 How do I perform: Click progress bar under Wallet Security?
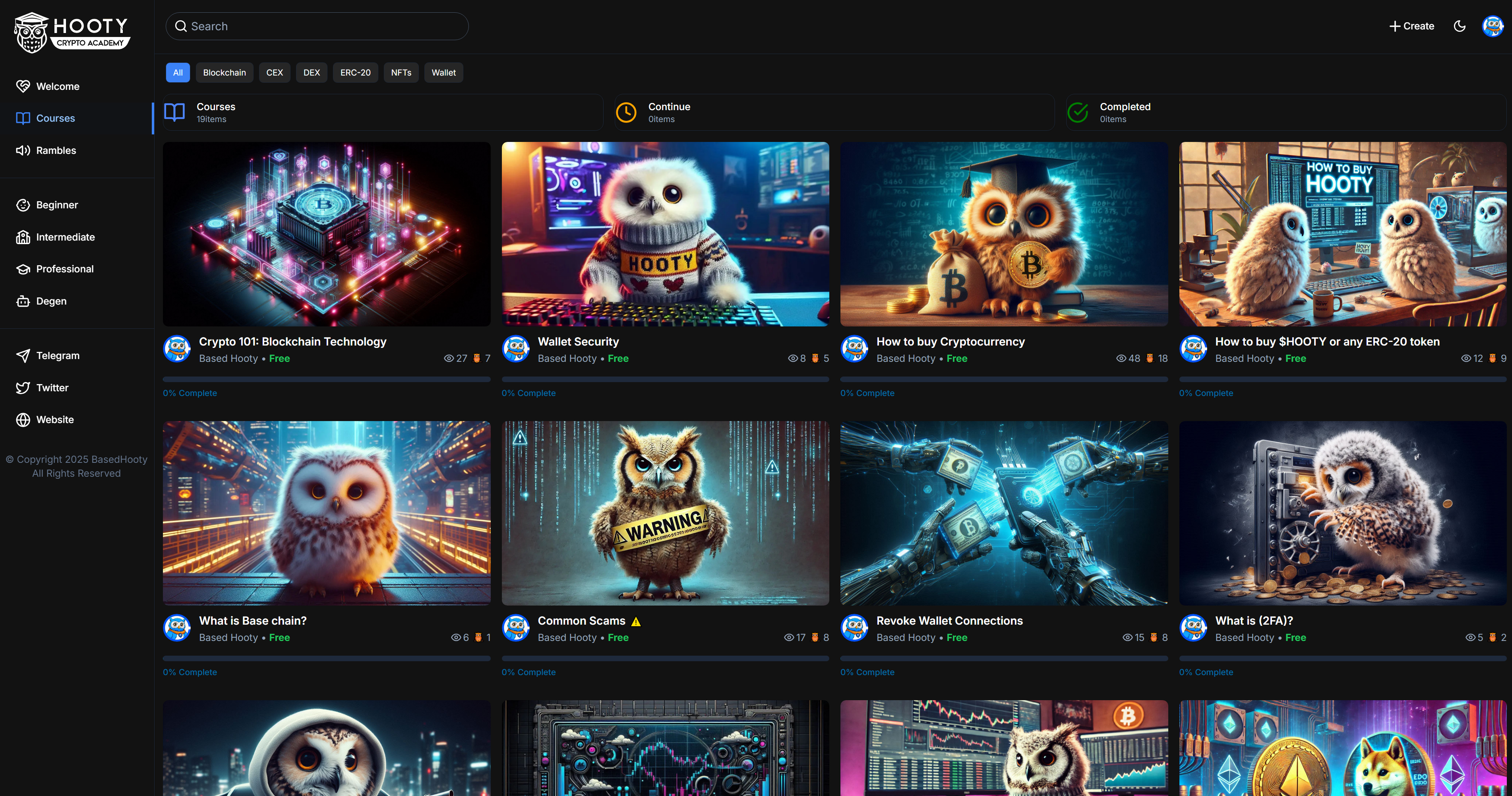tap(665, 379)
